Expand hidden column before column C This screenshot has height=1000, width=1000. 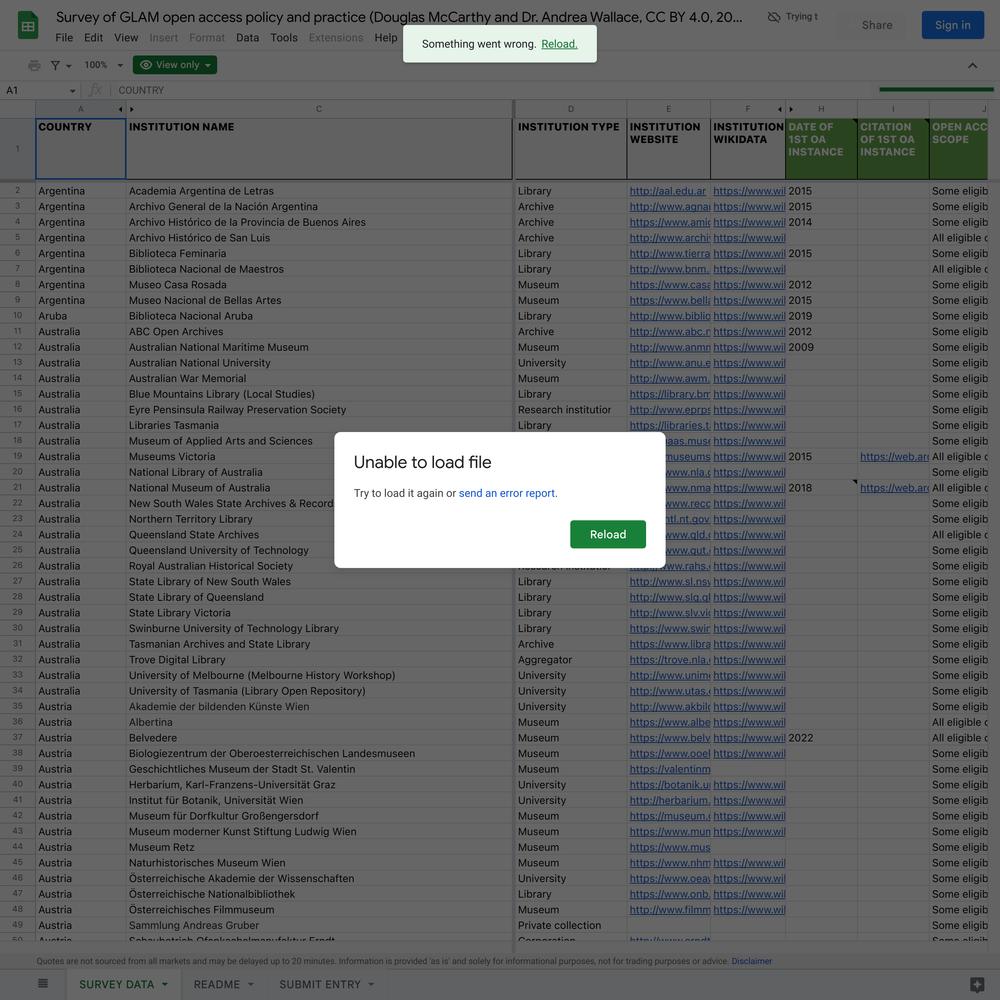click(132, 109)
